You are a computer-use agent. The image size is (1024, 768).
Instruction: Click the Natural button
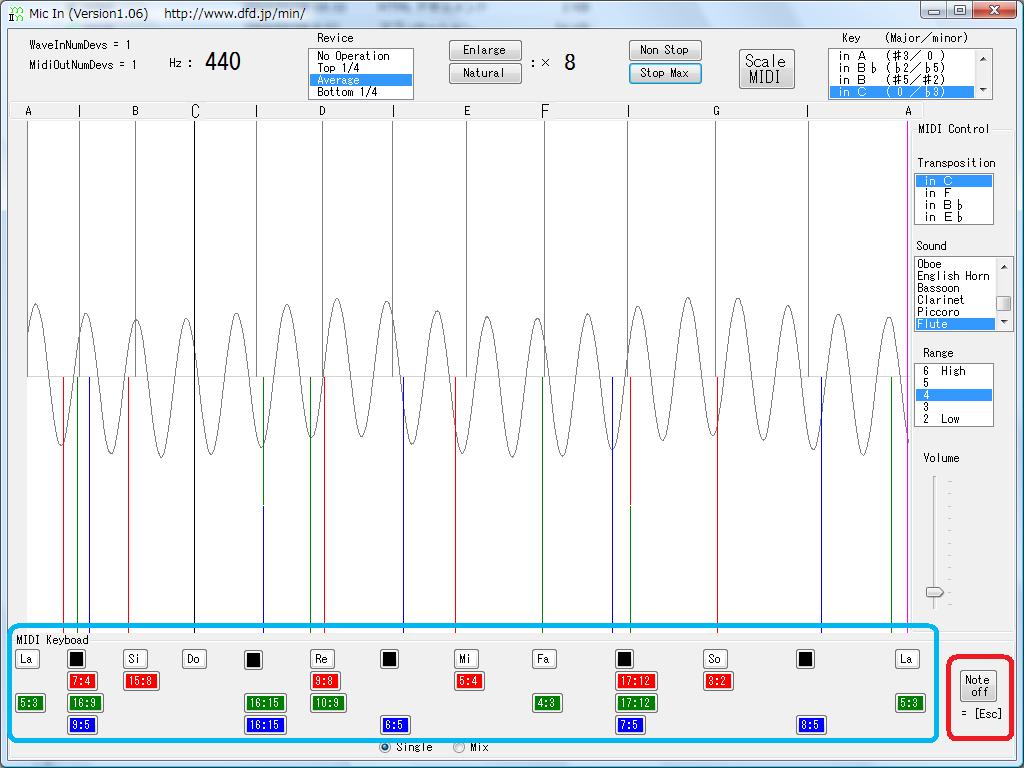(x=485, y=73)
